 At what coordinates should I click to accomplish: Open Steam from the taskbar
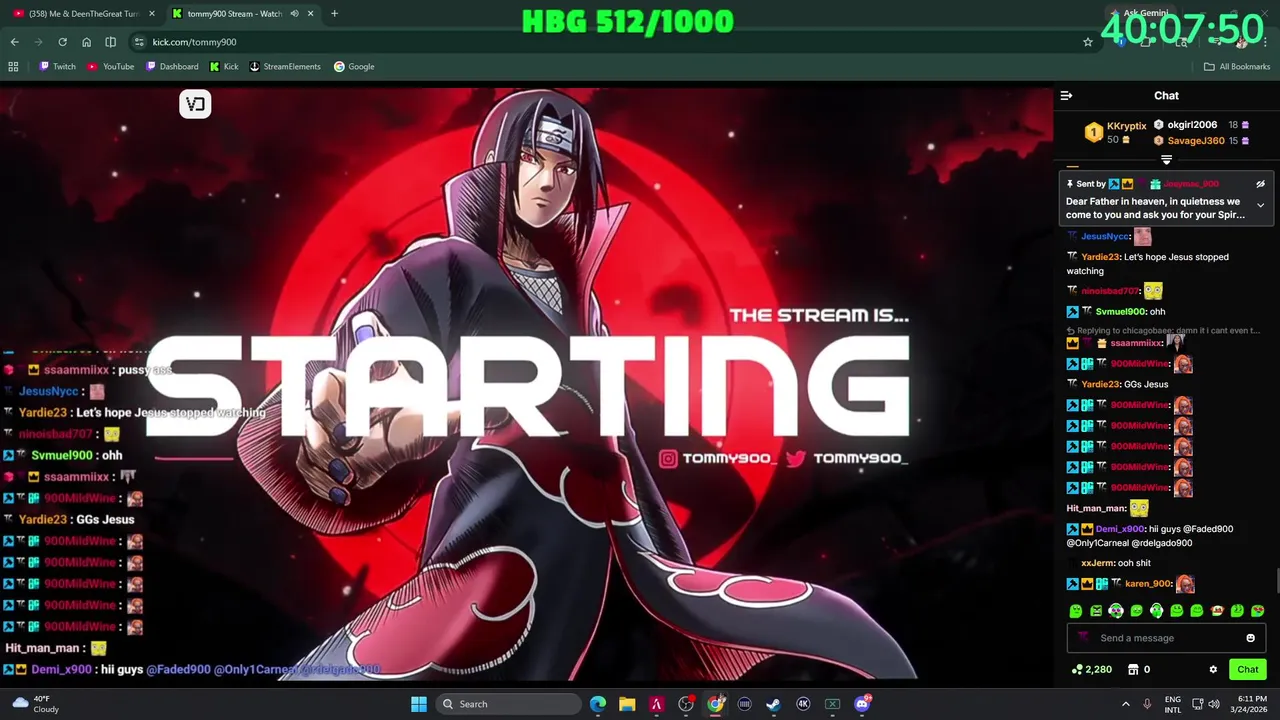point(774,704)
